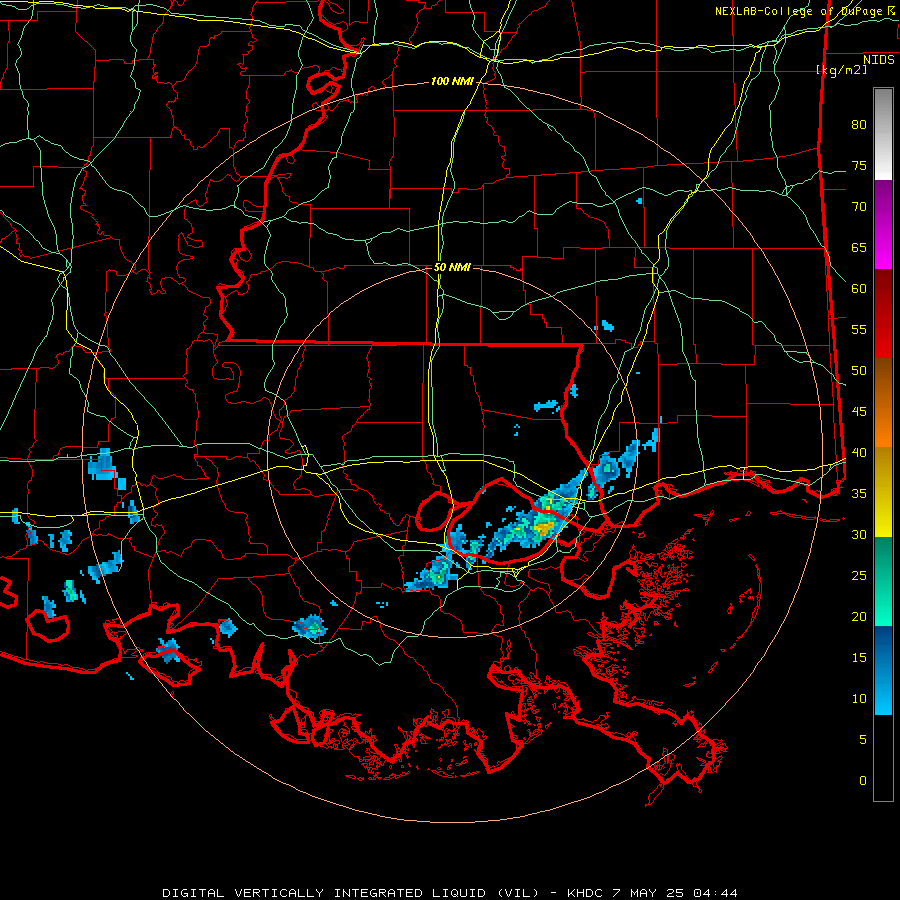Select the 15 value on the scale
The width and height of the screenshot is (900, 900).
pyautogui.click(x=859, y=658)
